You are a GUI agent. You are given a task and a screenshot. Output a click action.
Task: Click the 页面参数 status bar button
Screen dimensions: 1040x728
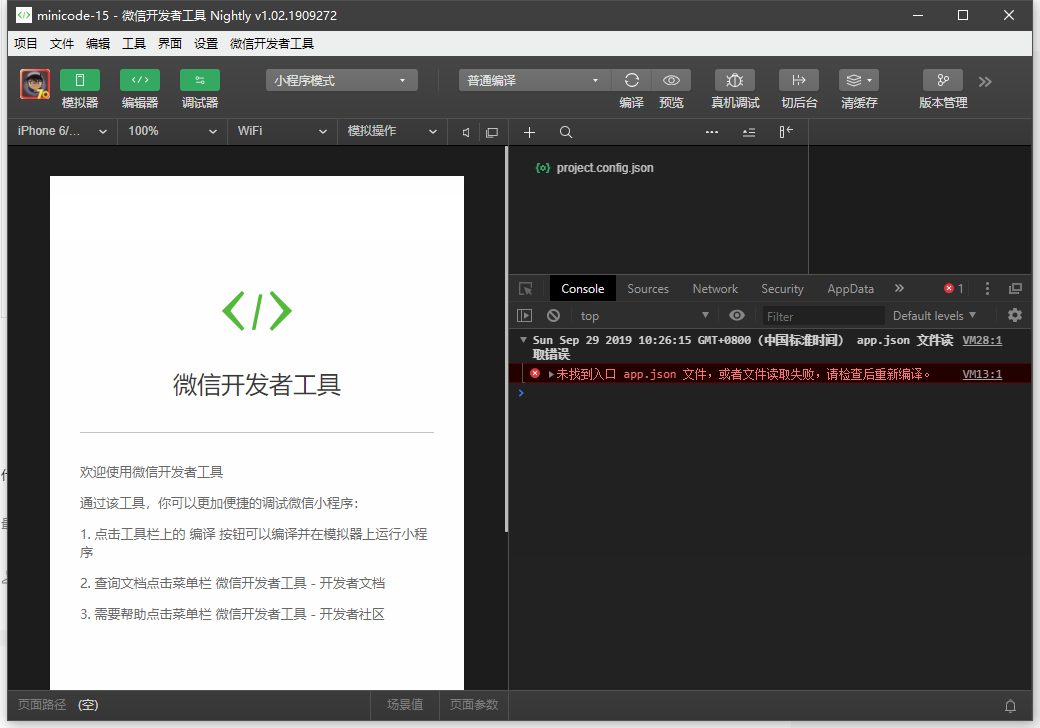pyautogui.click(x=474, y=705)
